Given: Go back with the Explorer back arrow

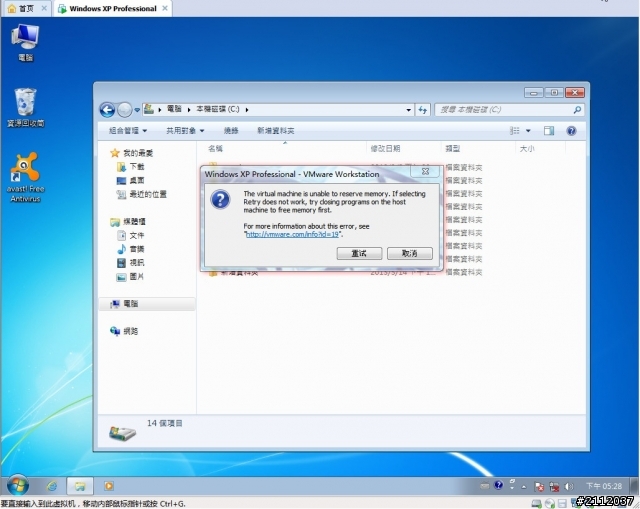Looking at the screenshot, I should (x=107, y=109).
